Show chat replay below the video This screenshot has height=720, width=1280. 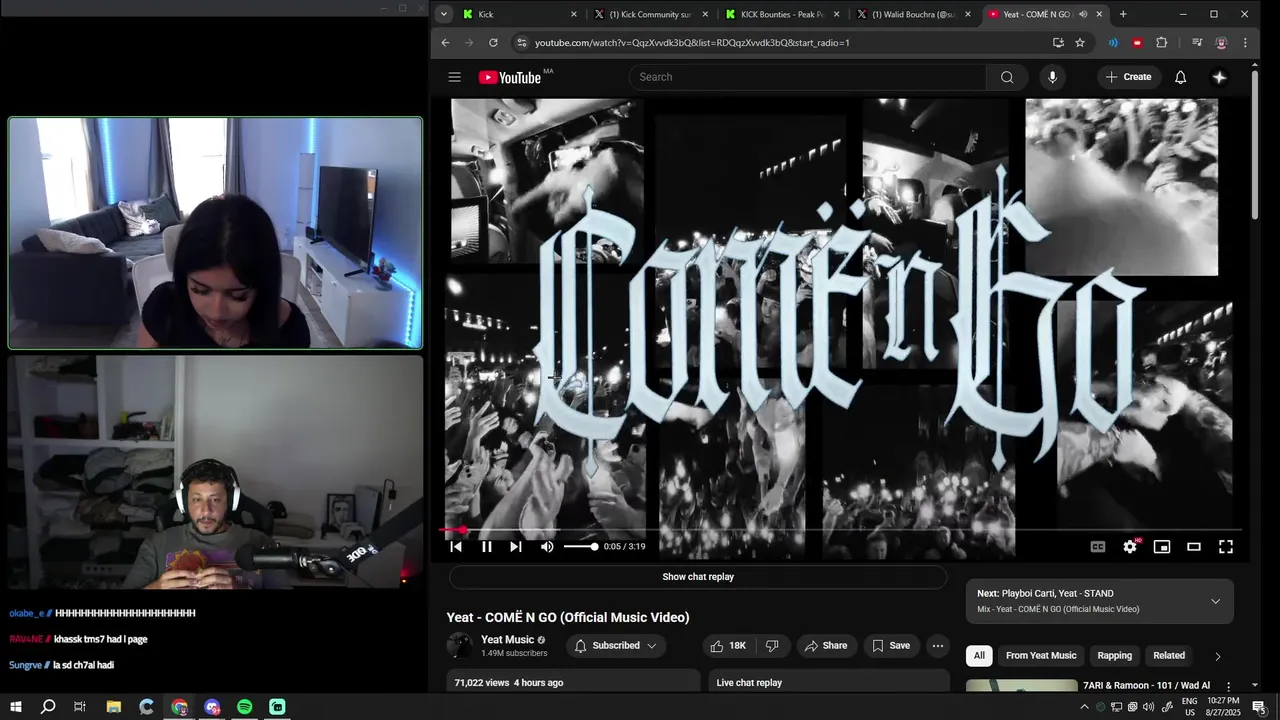(x=698, y=577)
